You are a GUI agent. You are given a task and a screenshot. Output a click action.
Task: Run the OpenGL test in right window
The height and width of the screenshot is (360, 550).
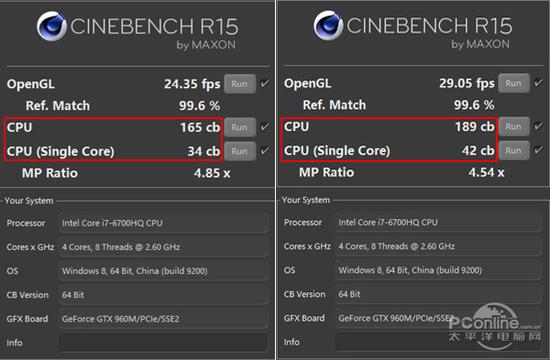point(514,83)
